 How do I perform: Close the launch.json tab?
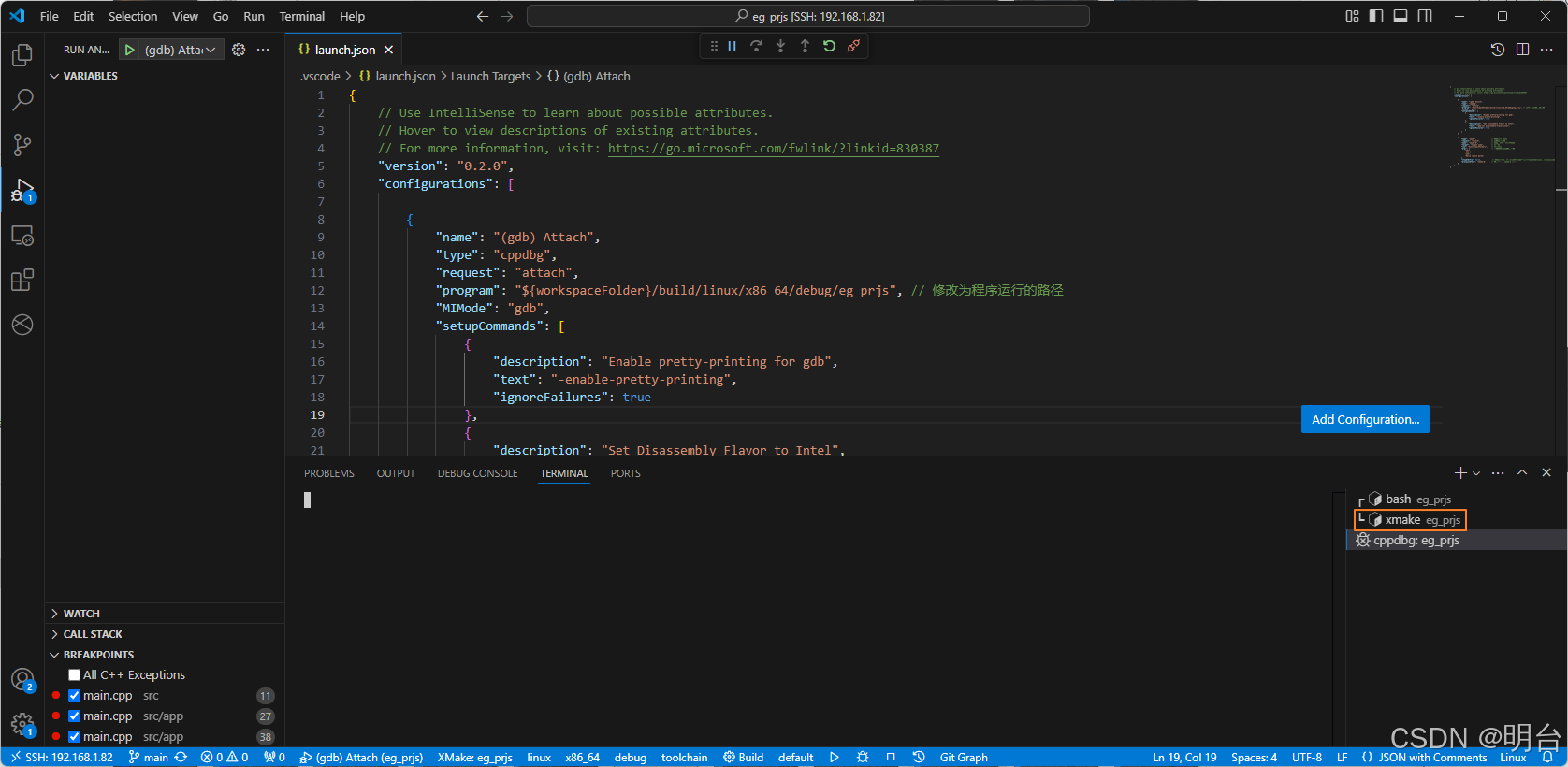click(388, 50)
